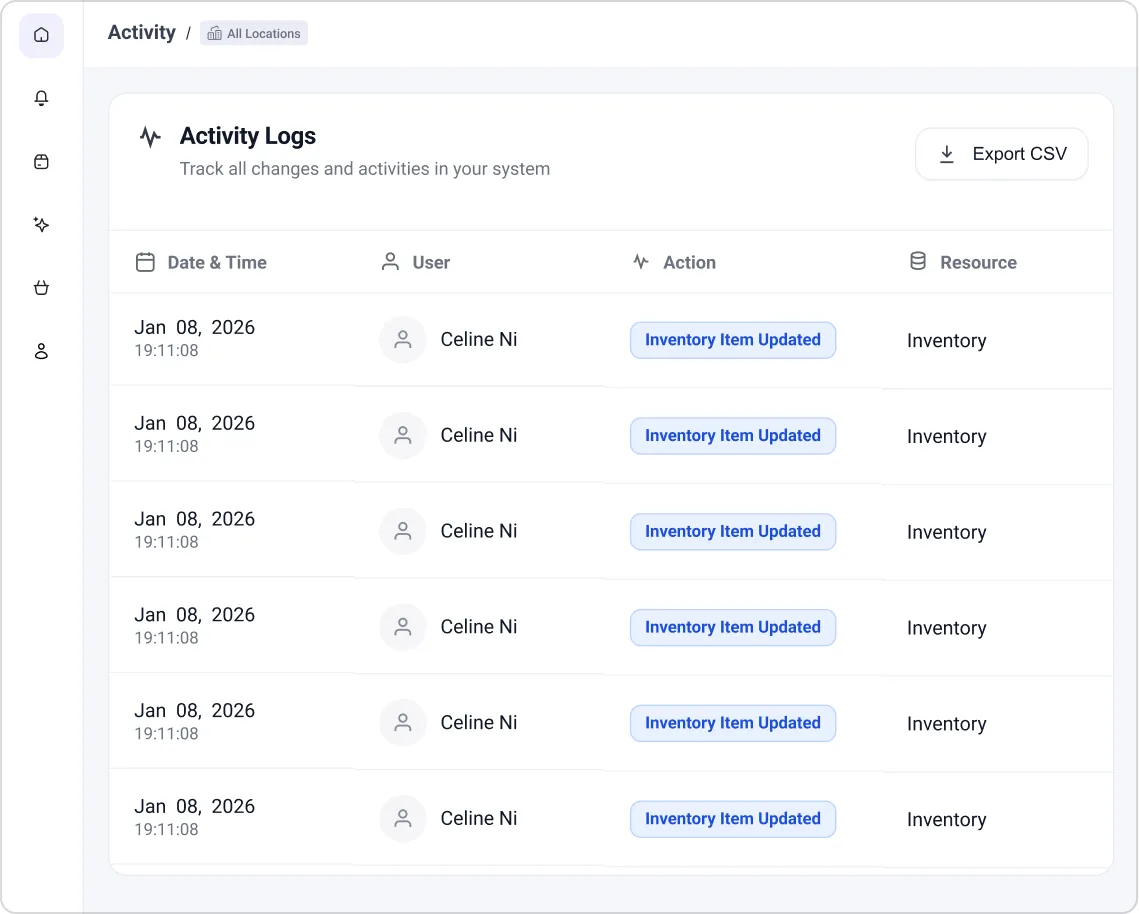This screenshot has height=914, width=1139.
Task: Click the second row's date Jan 08, 2026
Action: (195, 424)
